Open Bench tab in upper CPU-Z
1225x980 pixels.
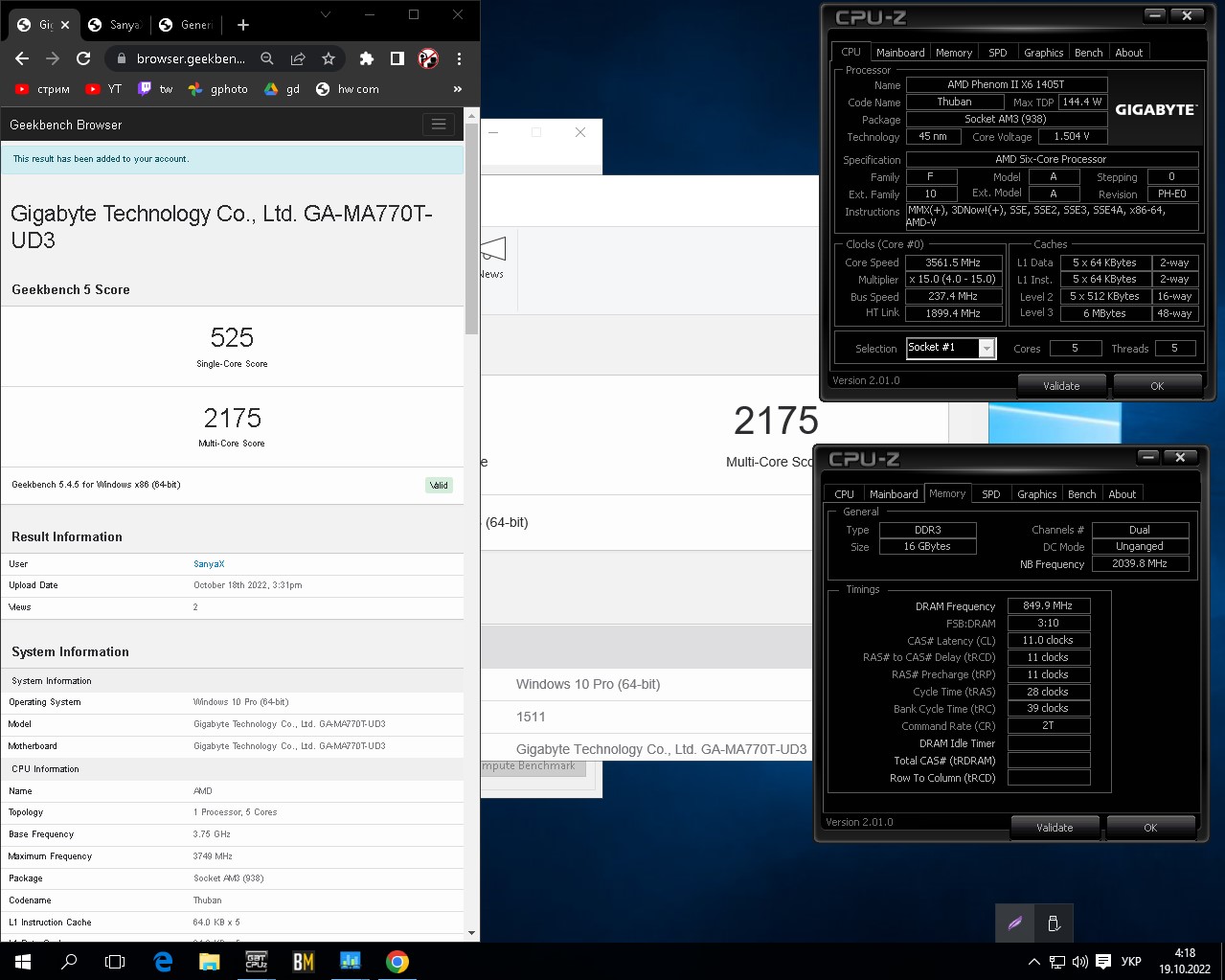click(x=1089, y=53)
